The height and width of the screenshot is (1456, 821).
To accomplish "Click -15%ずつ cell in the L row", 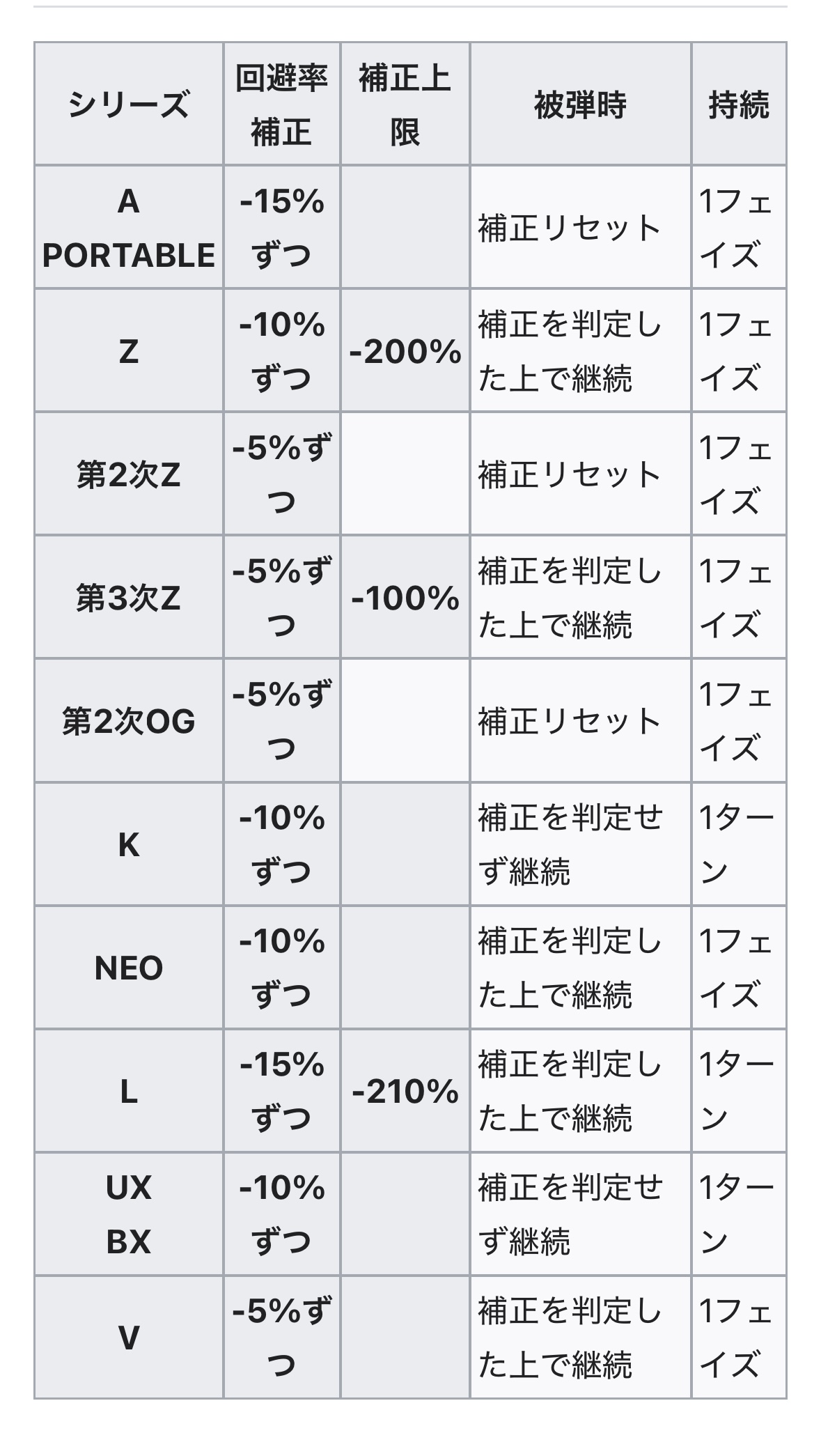I will (x=281, y=1091).
